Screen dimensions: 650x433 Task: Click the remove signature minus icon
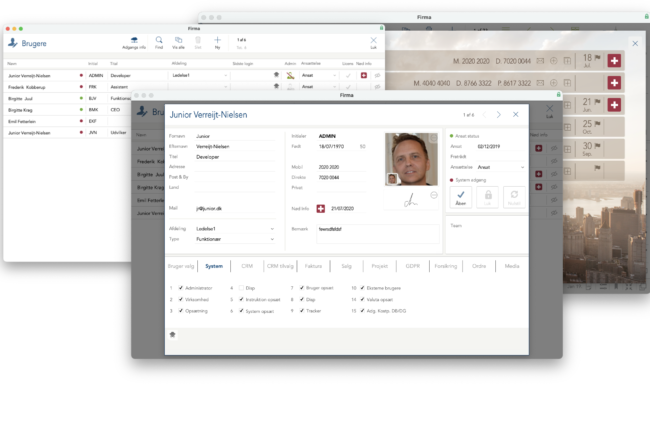coord(434,195)
